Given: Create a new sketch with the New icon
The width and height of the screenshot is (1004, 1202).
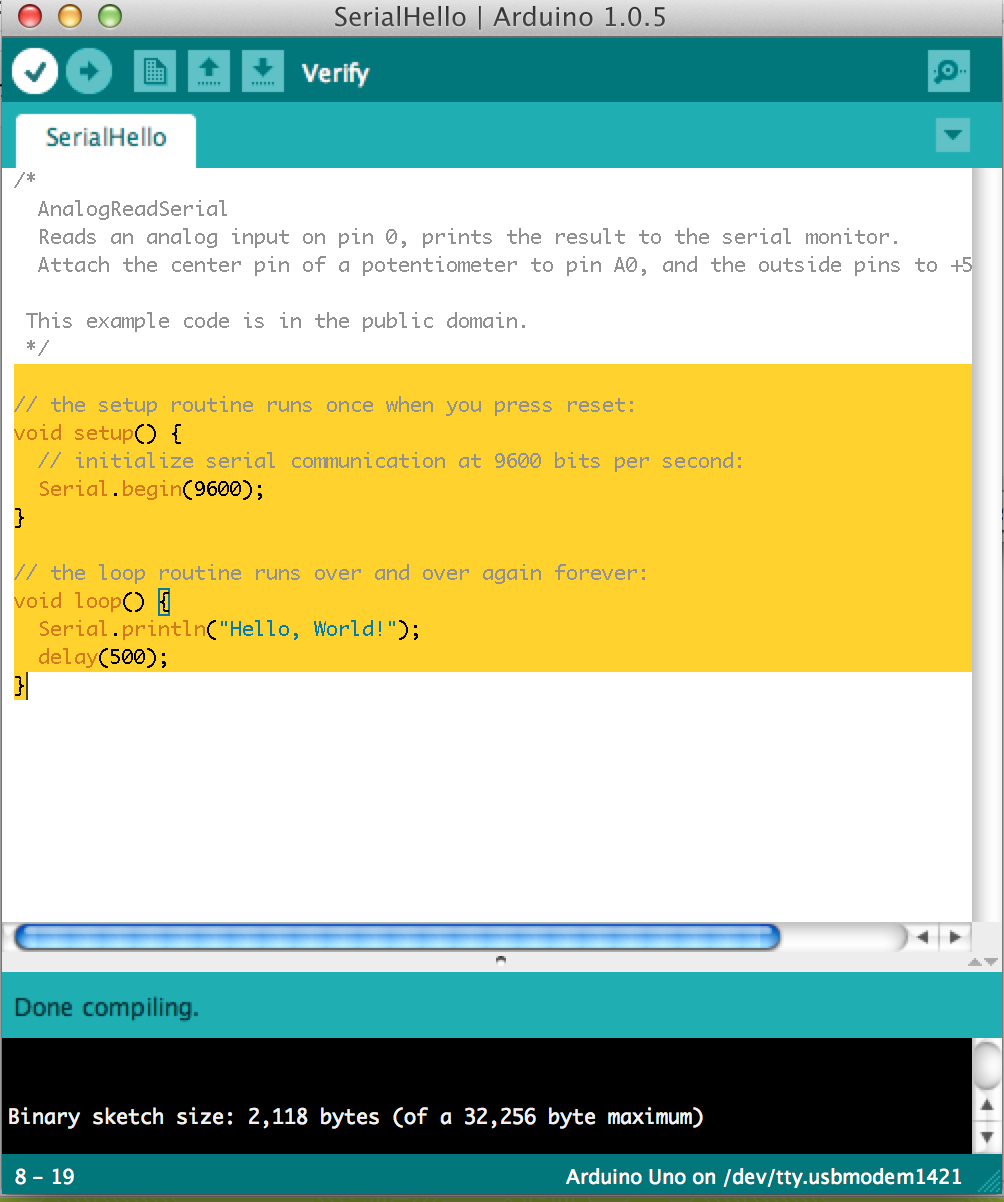Looking at the screenshot, I should (x=154, y=71).
